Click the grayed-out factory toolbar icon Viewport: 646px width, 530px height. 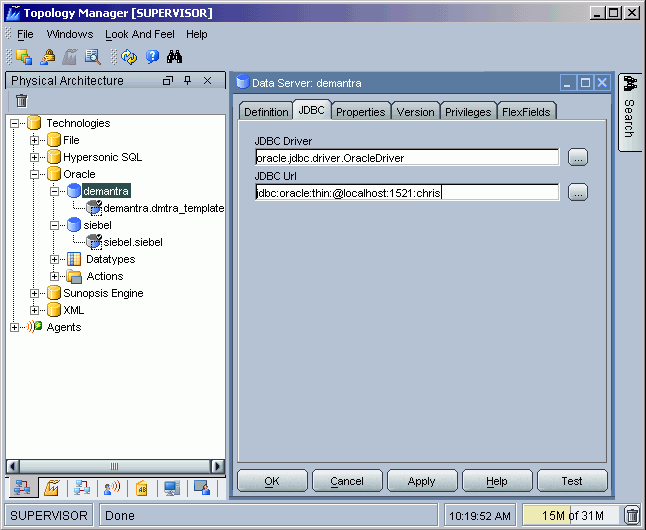[x=70, y=57]
